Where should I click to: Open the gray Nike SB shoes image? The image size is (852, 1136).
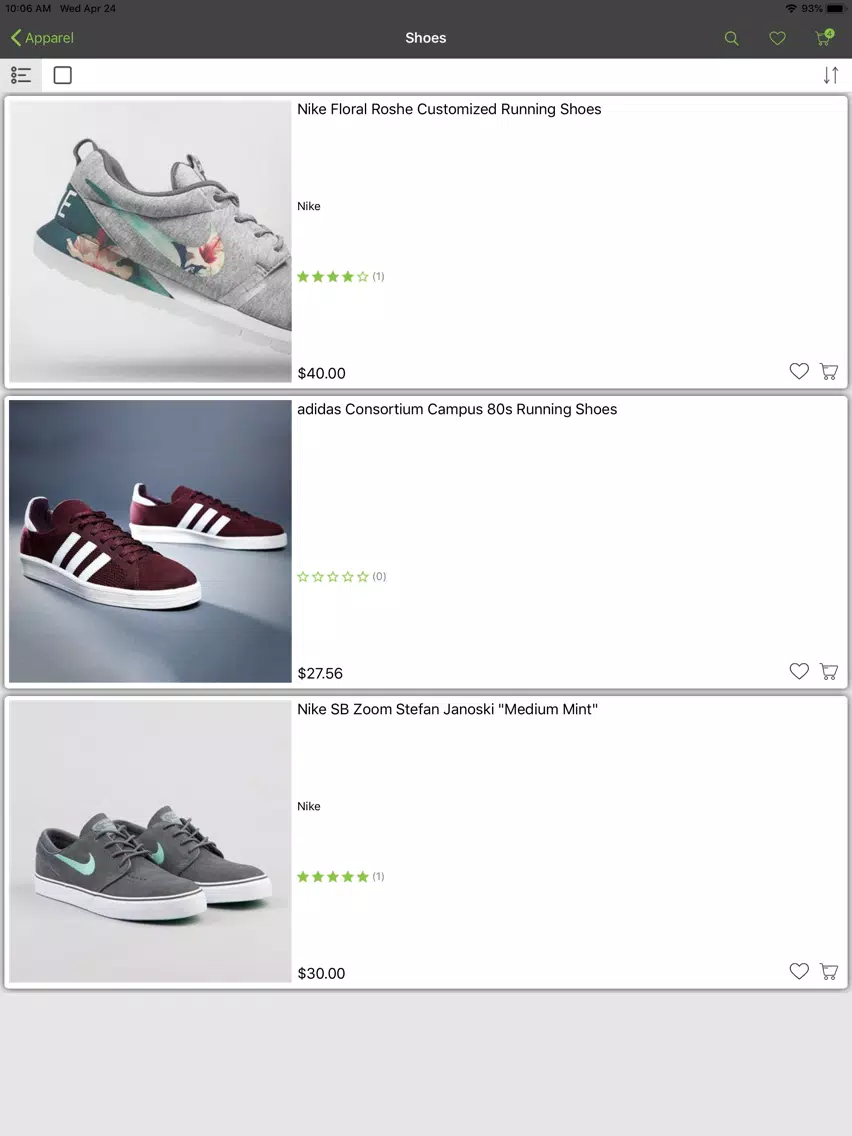(150, 841)
